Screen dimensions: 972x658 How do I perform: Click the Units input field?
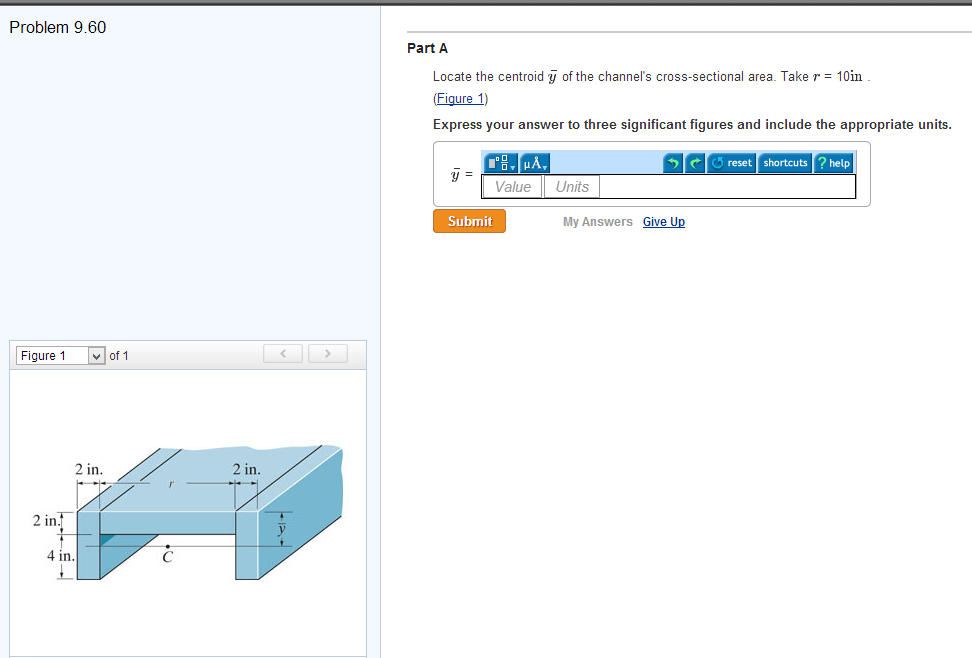(572, 187)
